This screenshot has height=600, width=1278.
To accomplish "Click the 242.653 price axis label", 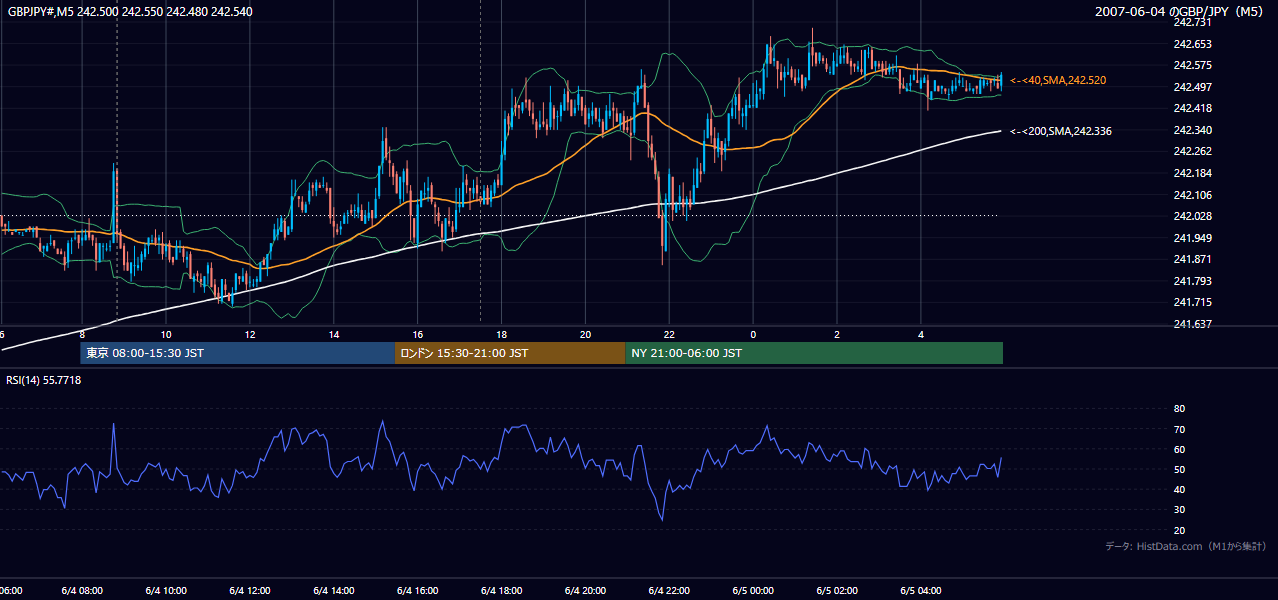I will click(x=1192, y=44).
